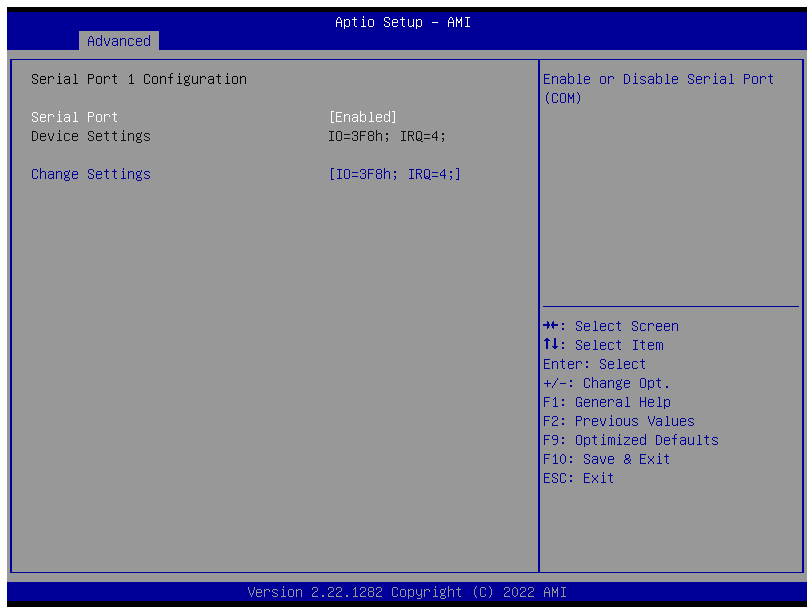810x610 pixels.
Task: Select the Serial Port setting label
Action: (x=75, y=117)
